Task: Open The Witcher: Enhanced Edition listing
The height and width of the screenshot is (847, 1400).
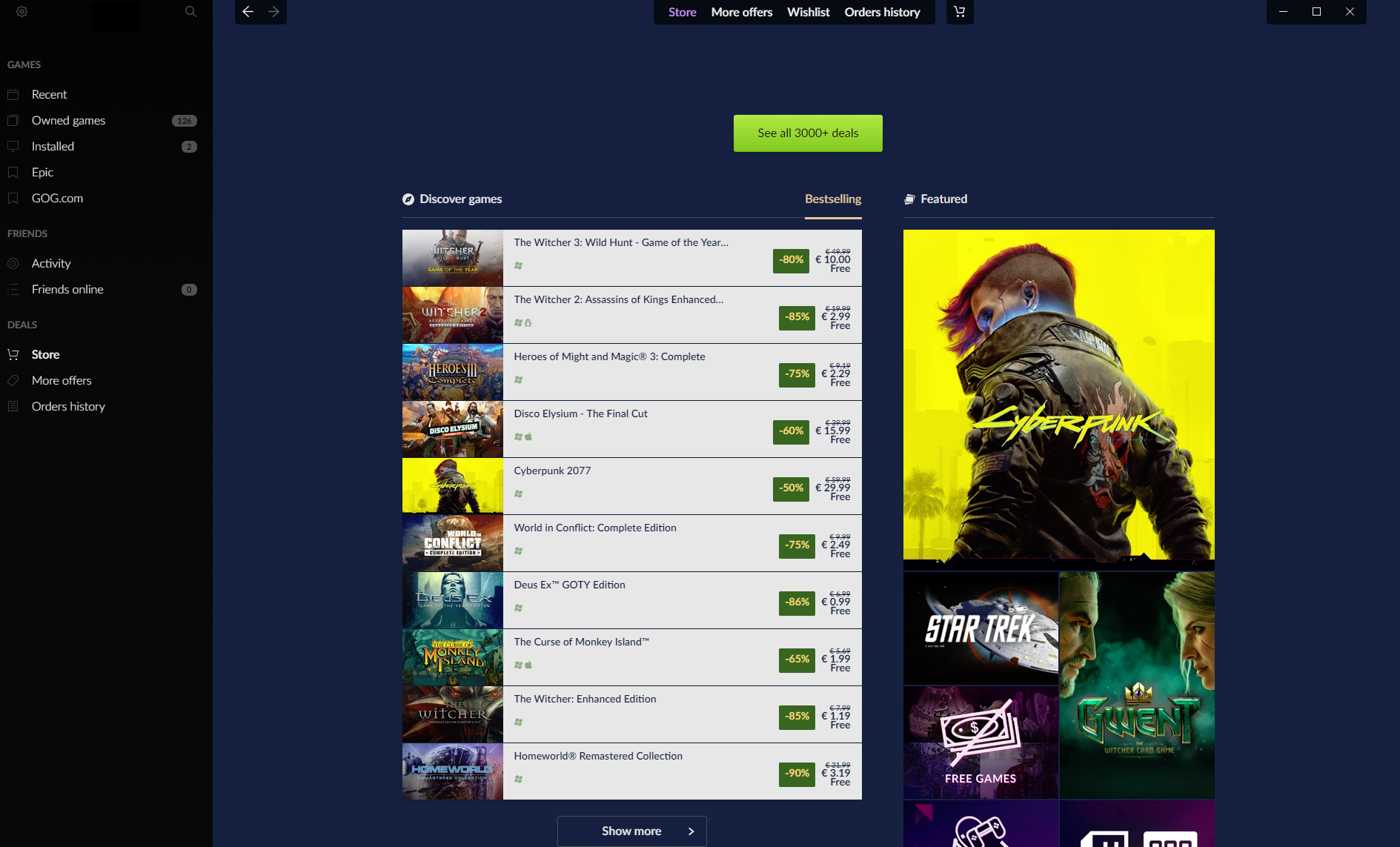Action: point(632,714)
